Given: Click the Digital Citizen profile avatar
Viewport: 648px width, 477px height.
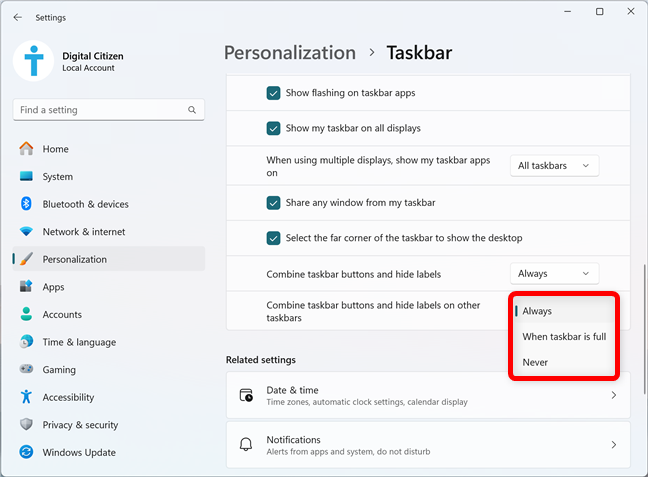Looking at the screenshot, I should (33, 61).
